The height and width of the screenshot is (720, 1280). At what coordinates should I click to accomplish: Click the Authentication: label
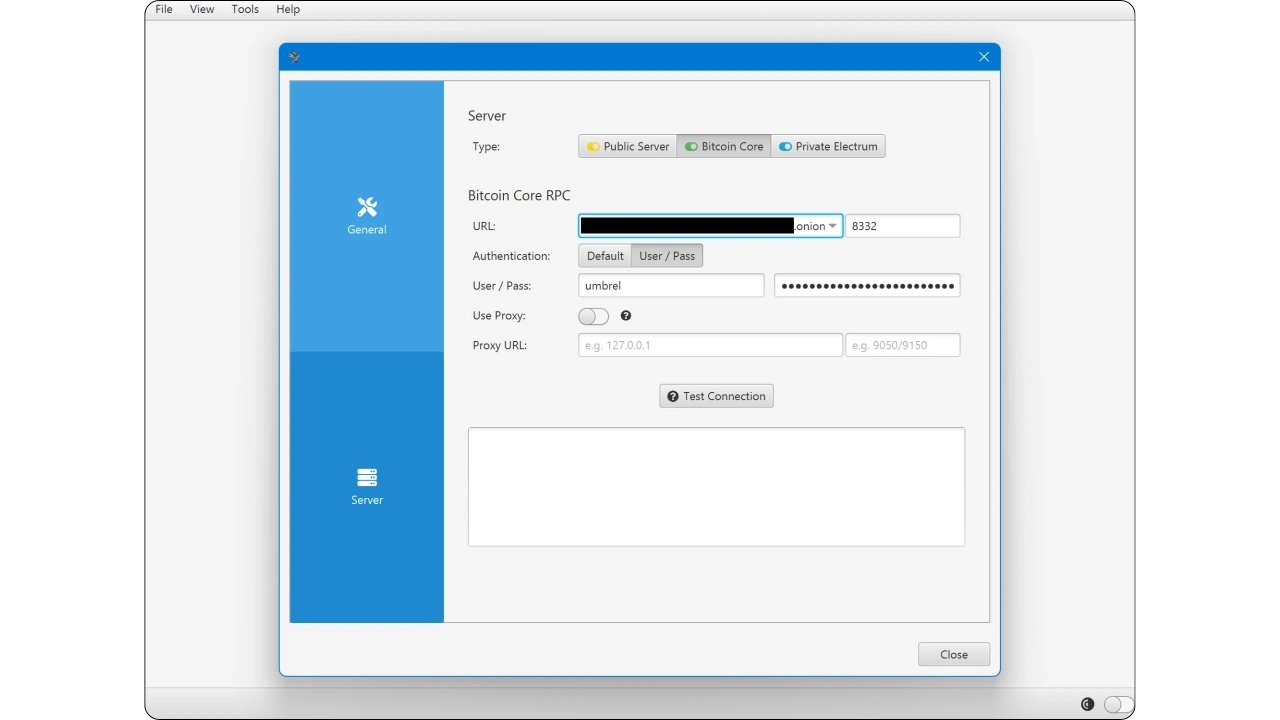click(511, 256)
